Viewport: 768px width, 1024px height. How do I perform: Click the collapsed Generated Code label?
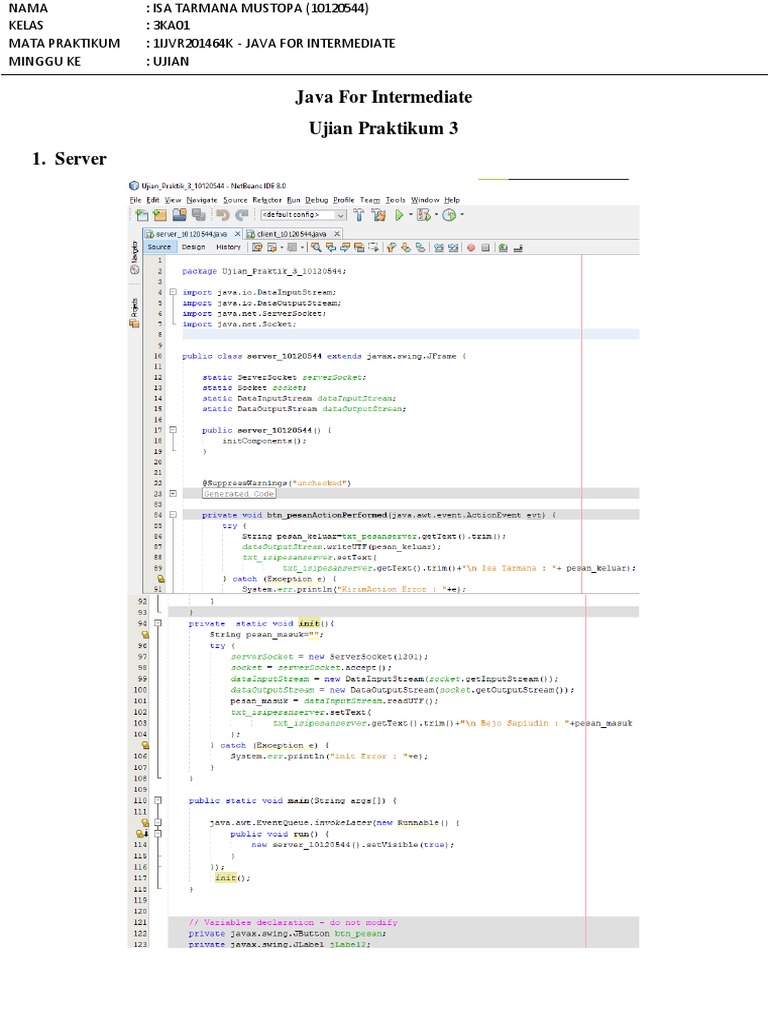(238, 493)
